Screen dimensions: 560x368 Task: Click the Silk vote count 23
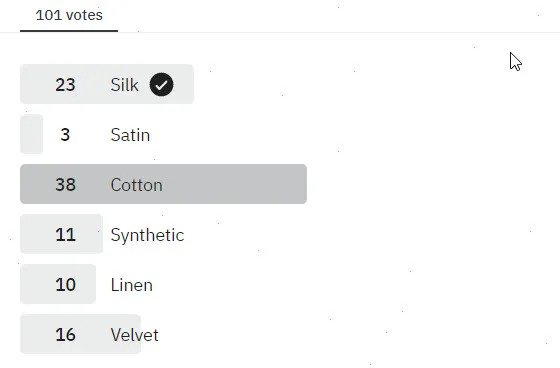[65, 85]
